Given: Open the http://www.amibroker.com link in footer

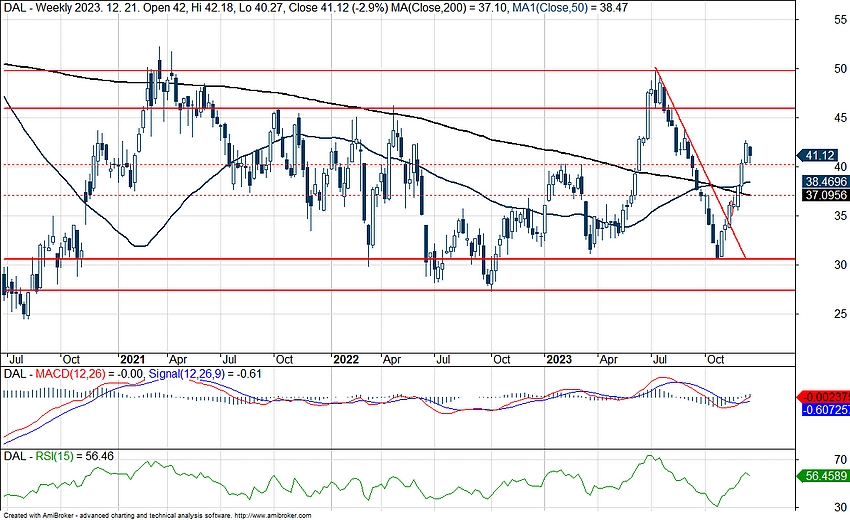Looking at the screenshot, I should (x=273, y=516).
